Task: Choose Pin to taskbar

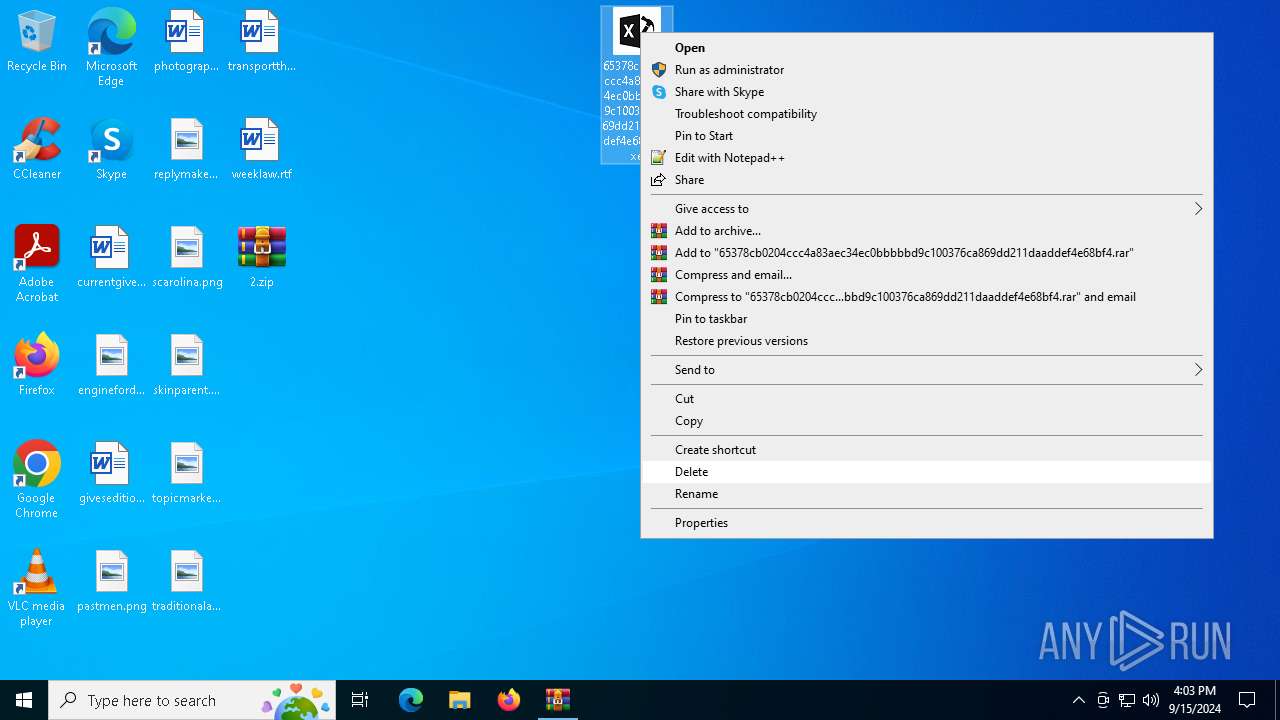Action: [927, 319]
